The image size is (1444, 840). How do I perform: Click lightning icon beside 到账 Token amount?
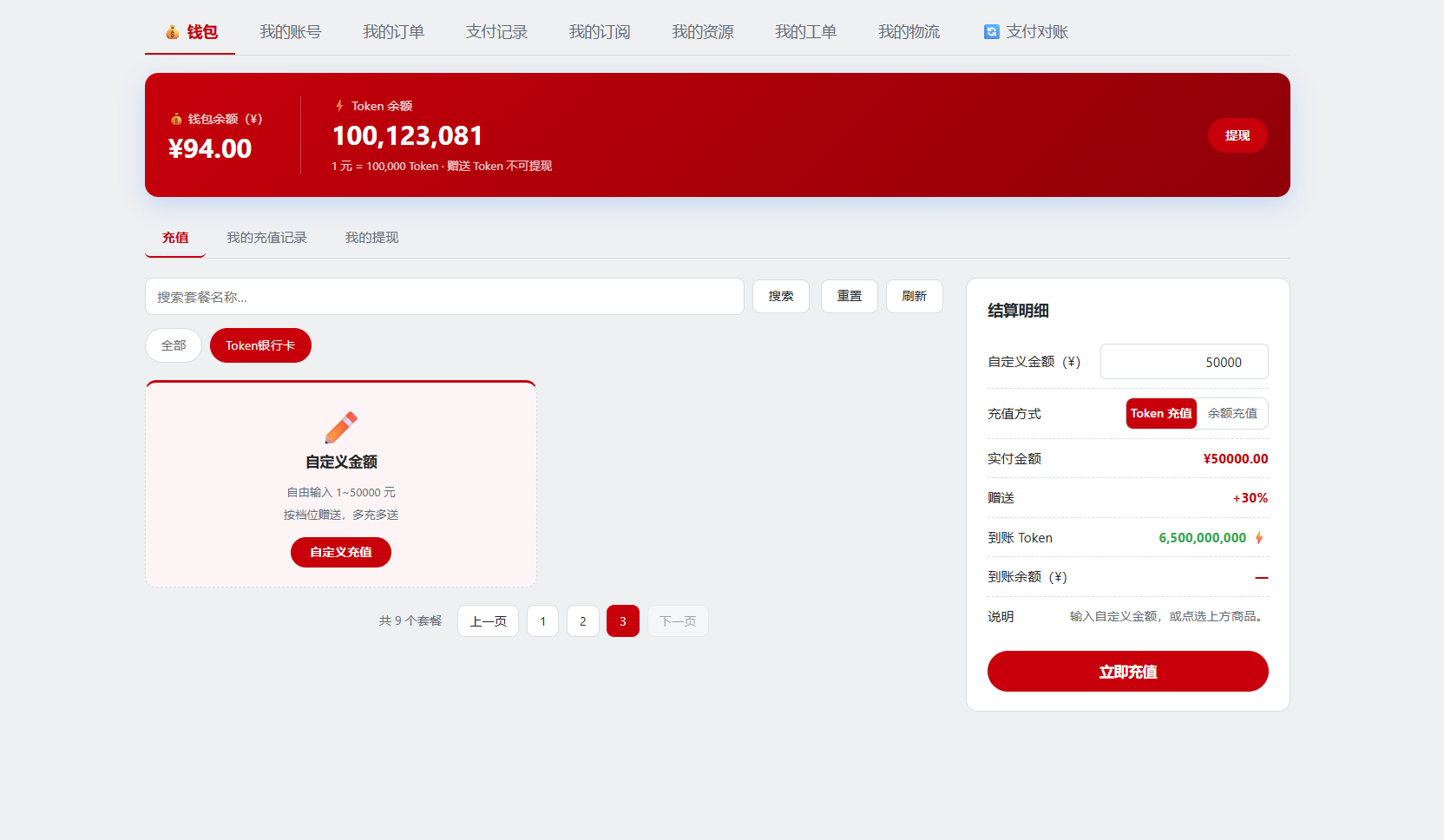(x=1259, y=538)
